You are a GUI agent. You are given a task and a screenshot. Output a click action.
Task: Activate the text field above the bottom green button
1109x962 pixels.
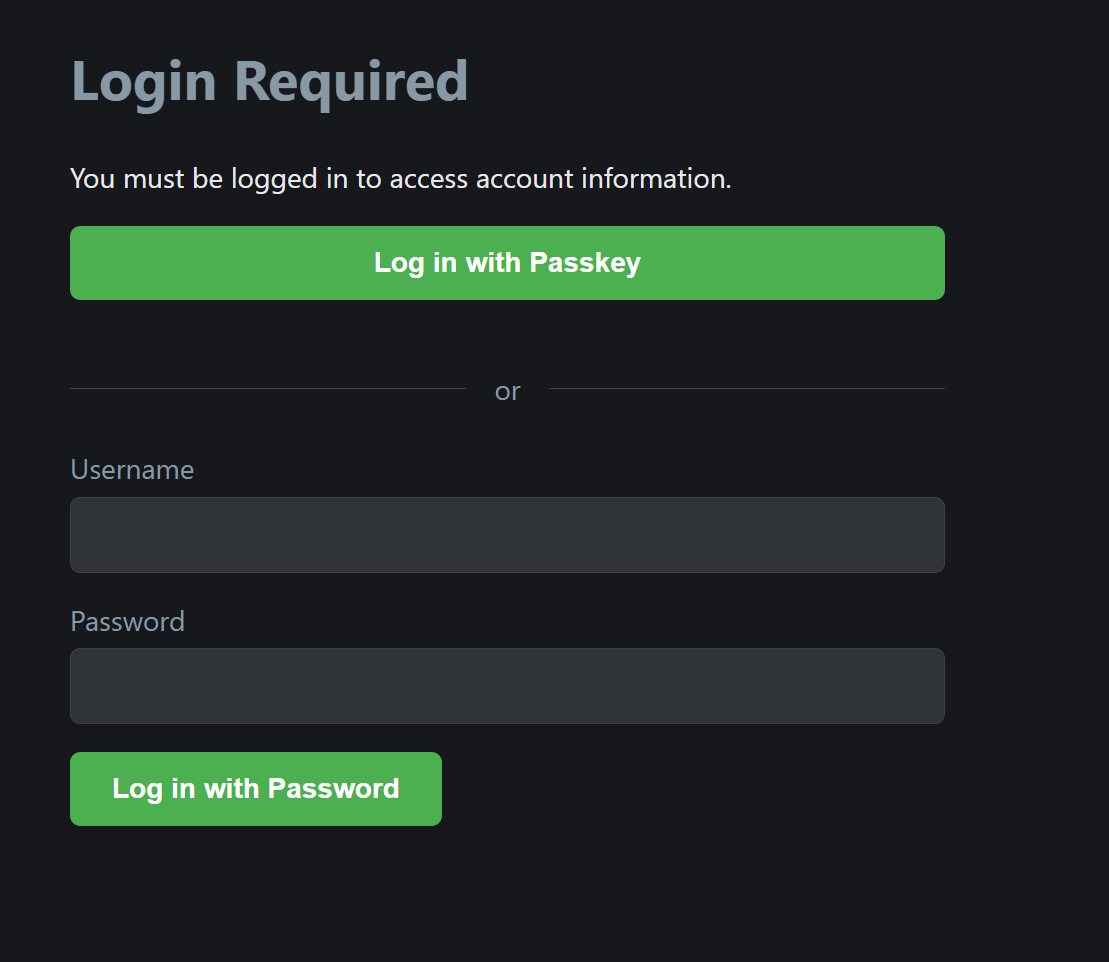[x=507, y=686]
